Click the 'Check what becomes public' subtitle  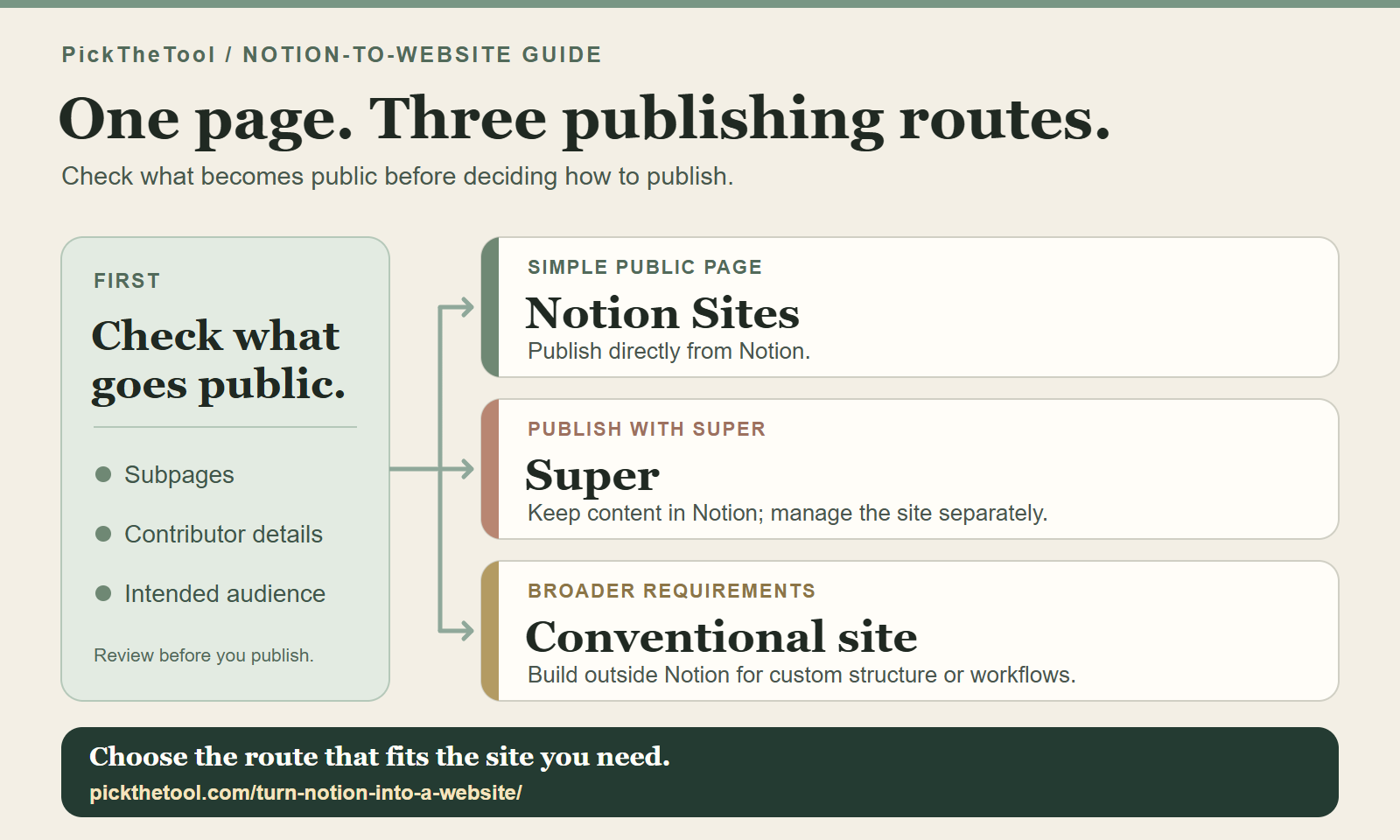[397, 177]
